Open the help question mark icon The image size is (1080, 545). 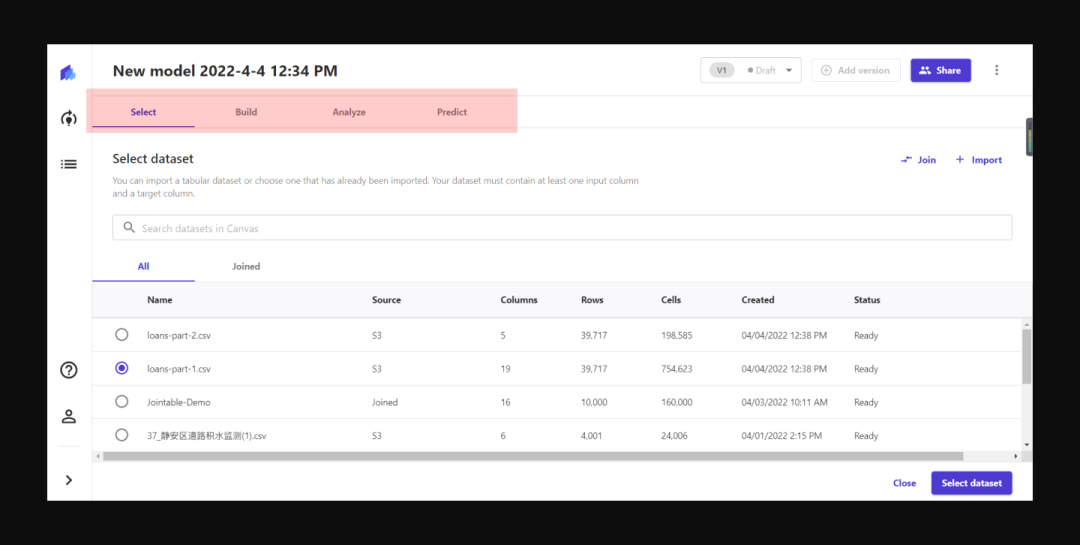(68, 370)
